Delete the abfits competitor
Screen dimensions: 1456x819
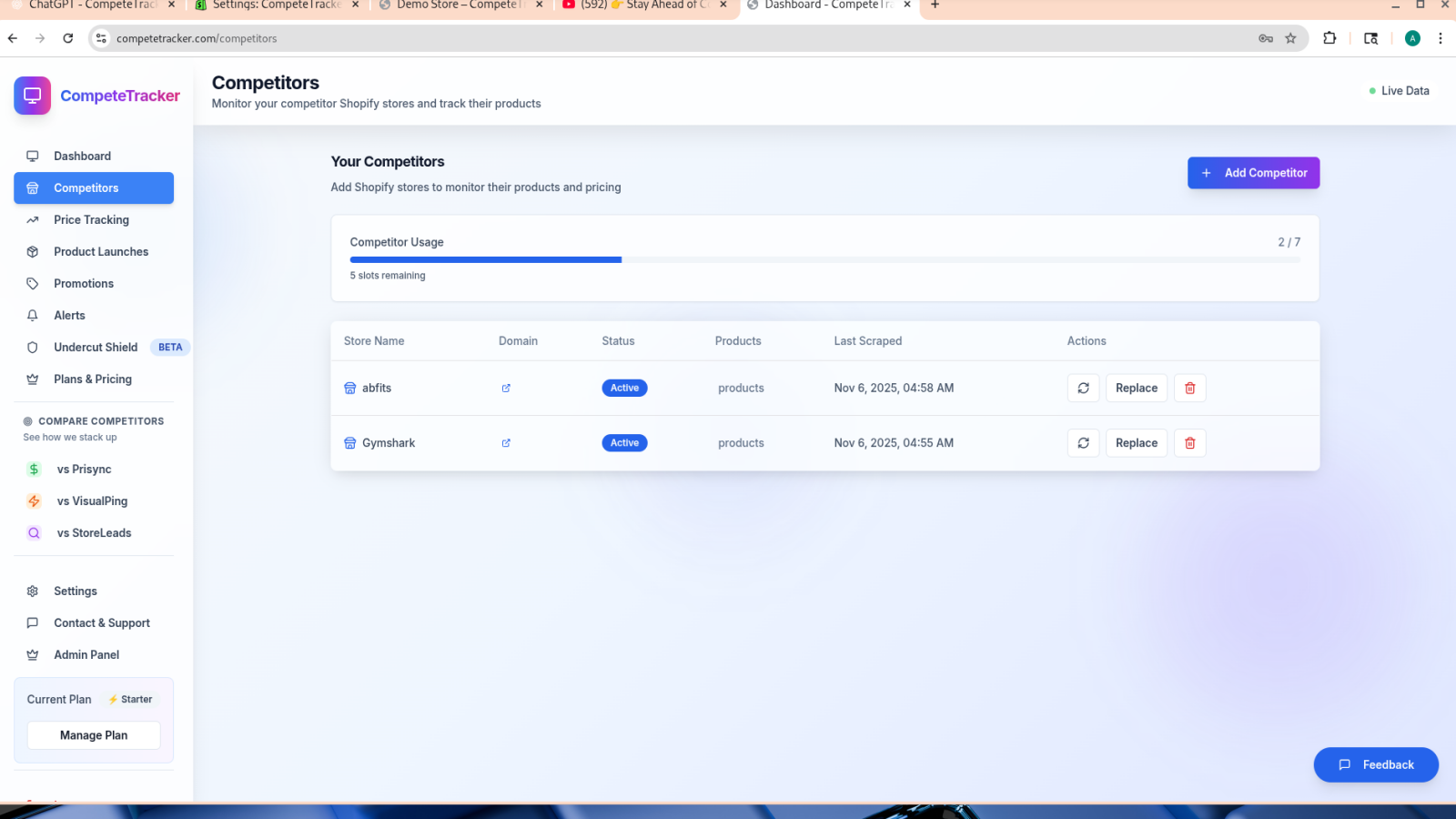(x=1189, y=388)
